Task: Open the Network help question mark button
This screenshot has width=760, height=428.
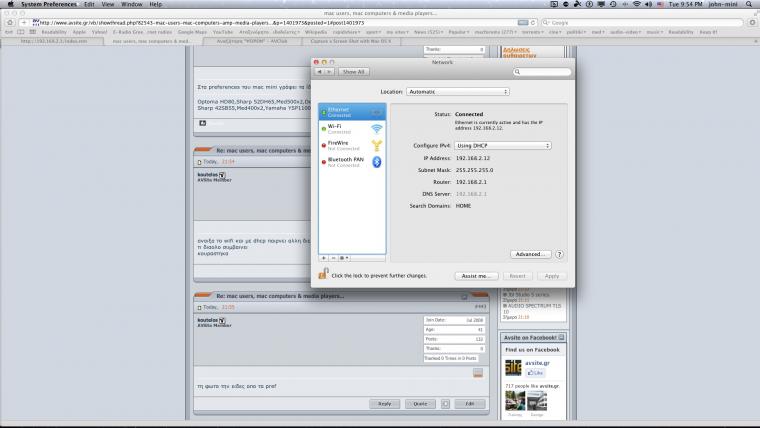Action: coord(559,254)
